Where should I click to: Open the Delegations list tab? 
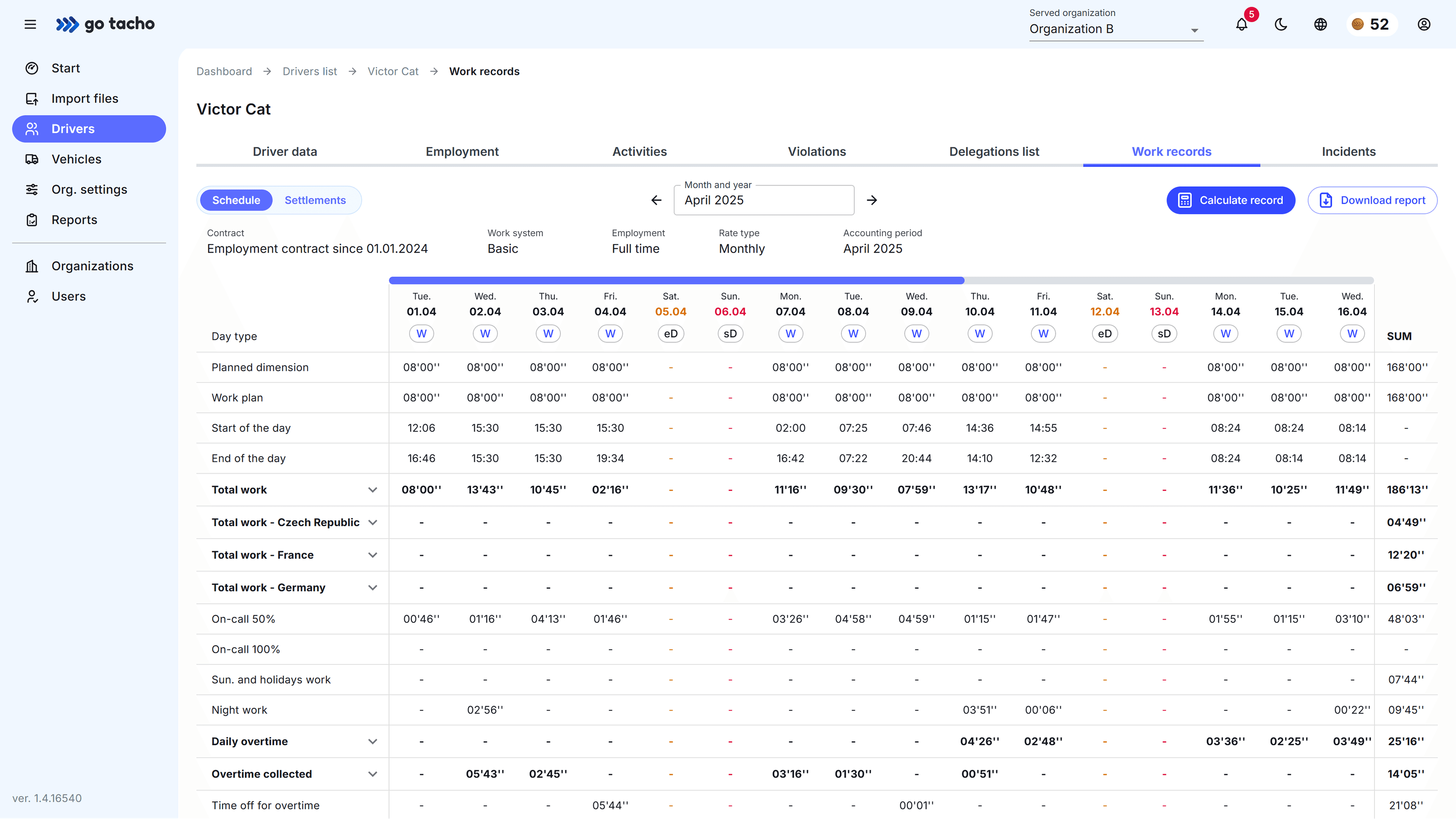point(994,151)
